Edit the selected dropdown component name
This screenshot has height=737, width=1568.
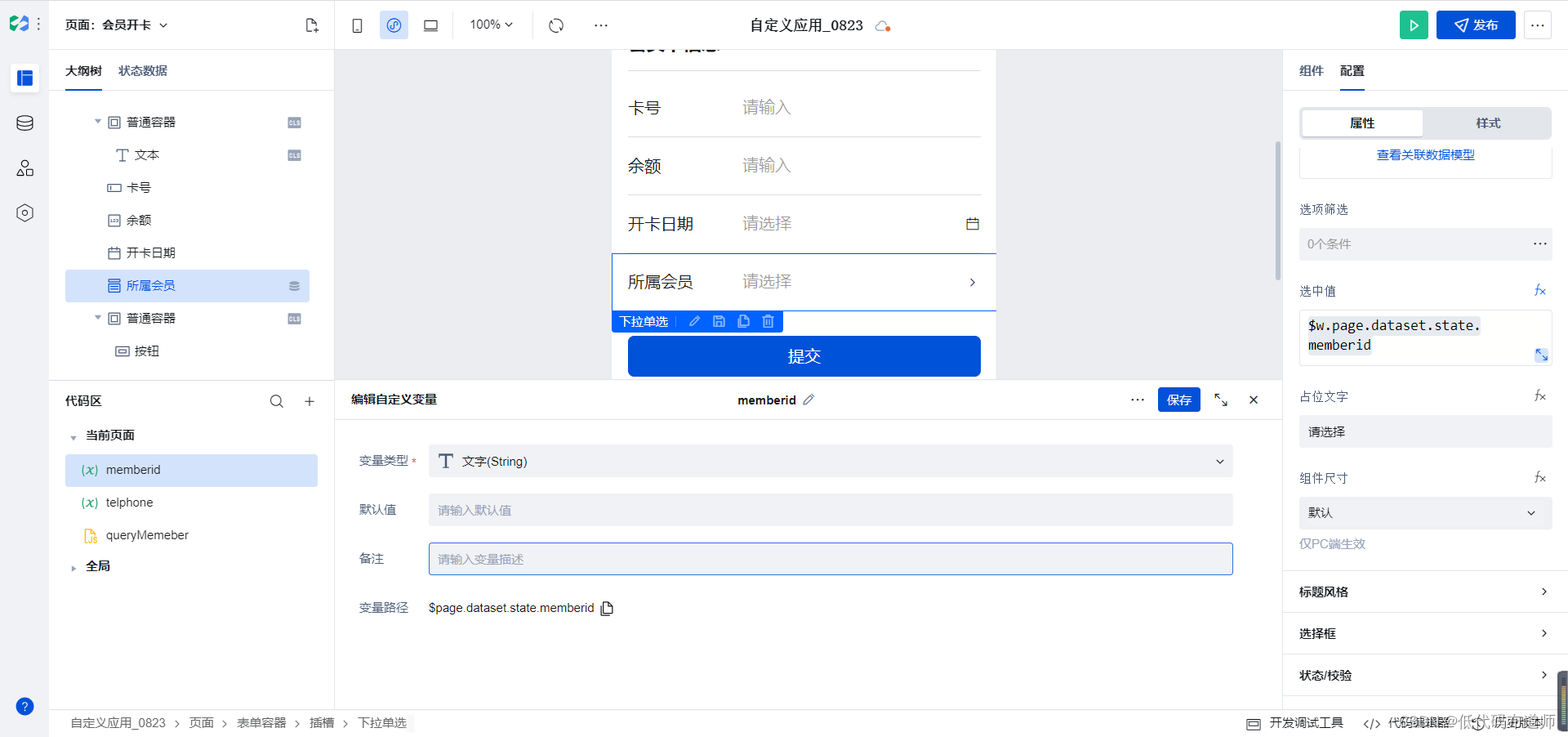coord(694,321)
